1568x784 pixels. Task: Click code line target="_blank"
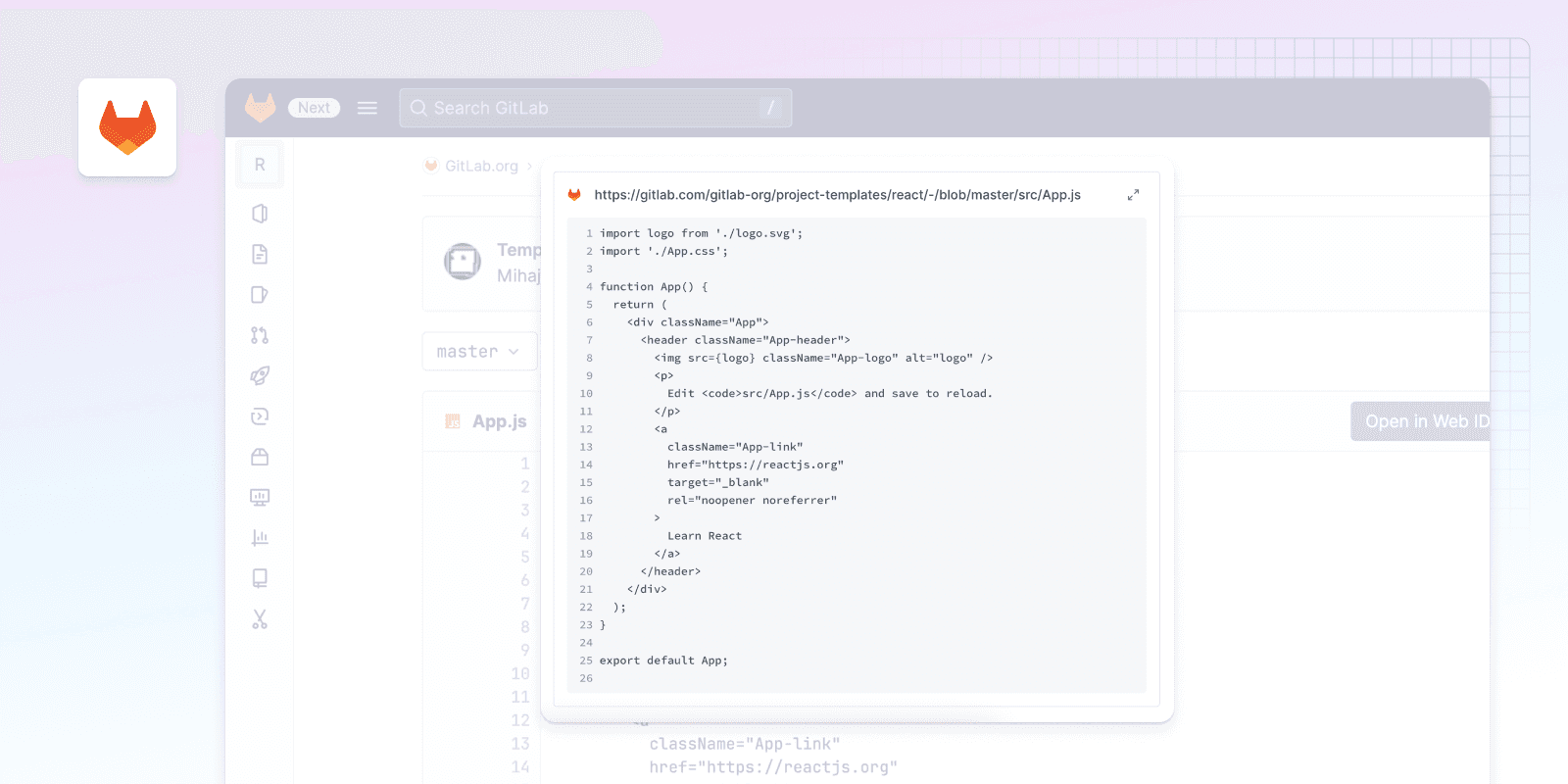pyautogui.click(x=718, y=482)
